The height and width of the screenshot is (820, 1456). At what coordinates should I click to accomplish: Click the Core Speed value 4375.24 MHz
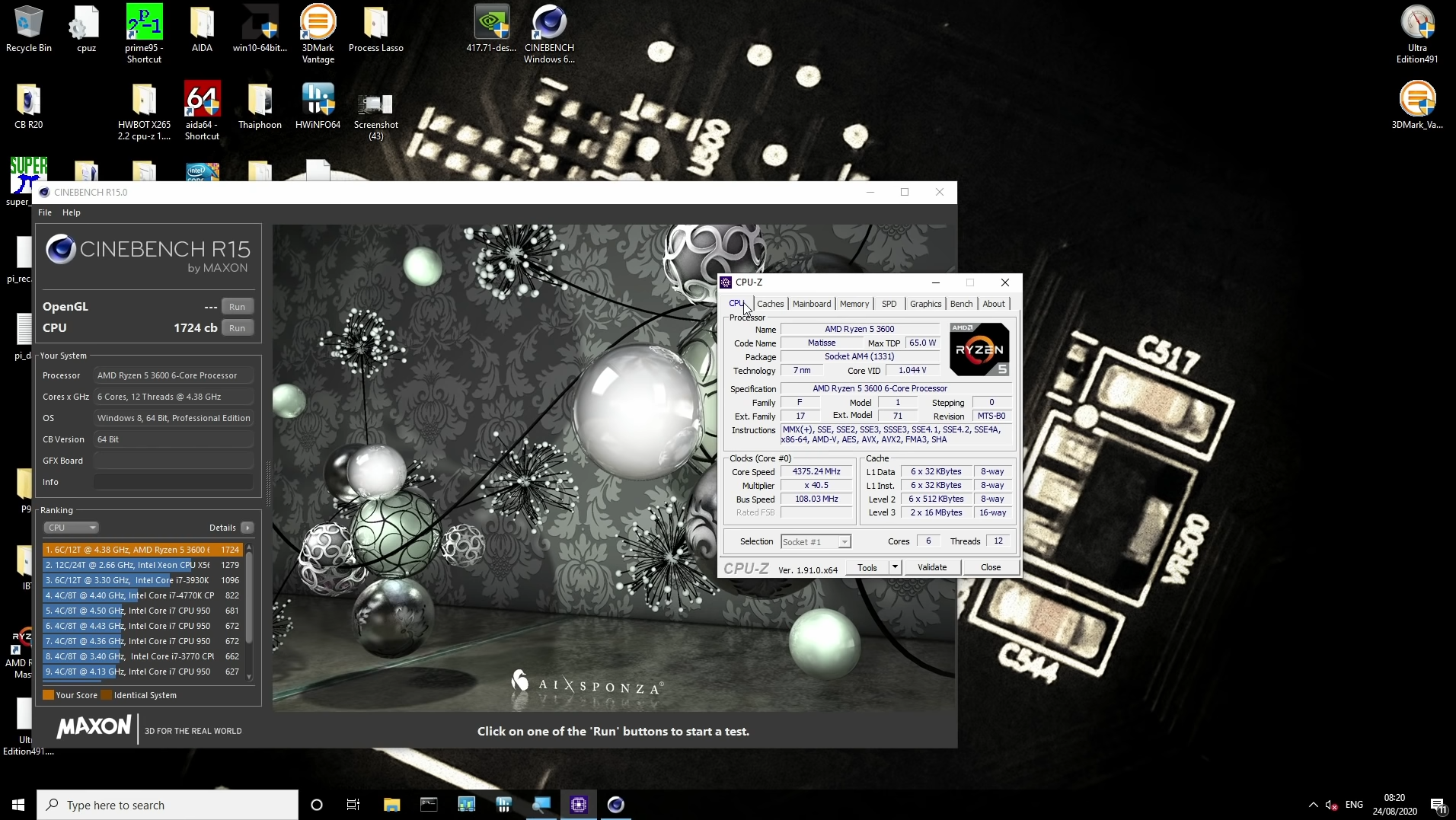pos(816,472)
